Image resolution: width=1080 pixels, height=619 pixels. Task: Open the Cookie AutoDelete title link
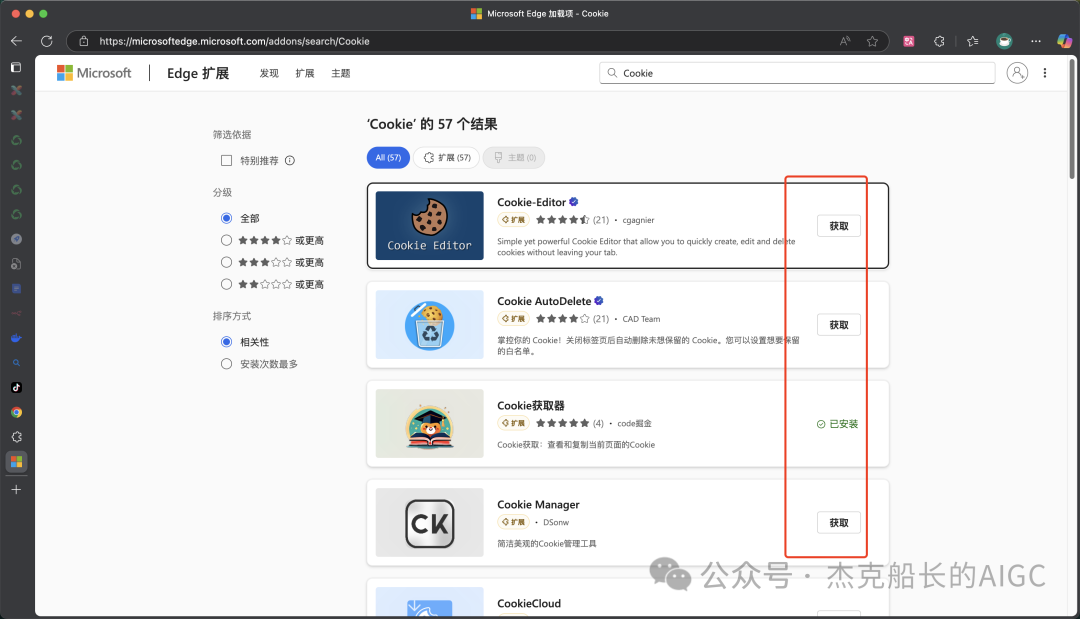(544, 301)
